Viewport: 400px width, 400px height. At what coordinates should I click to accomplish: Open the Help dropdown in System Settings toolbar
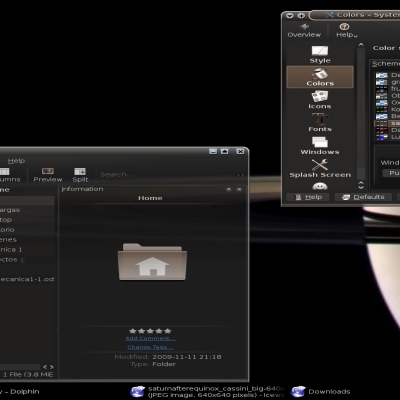click(346, 30)
